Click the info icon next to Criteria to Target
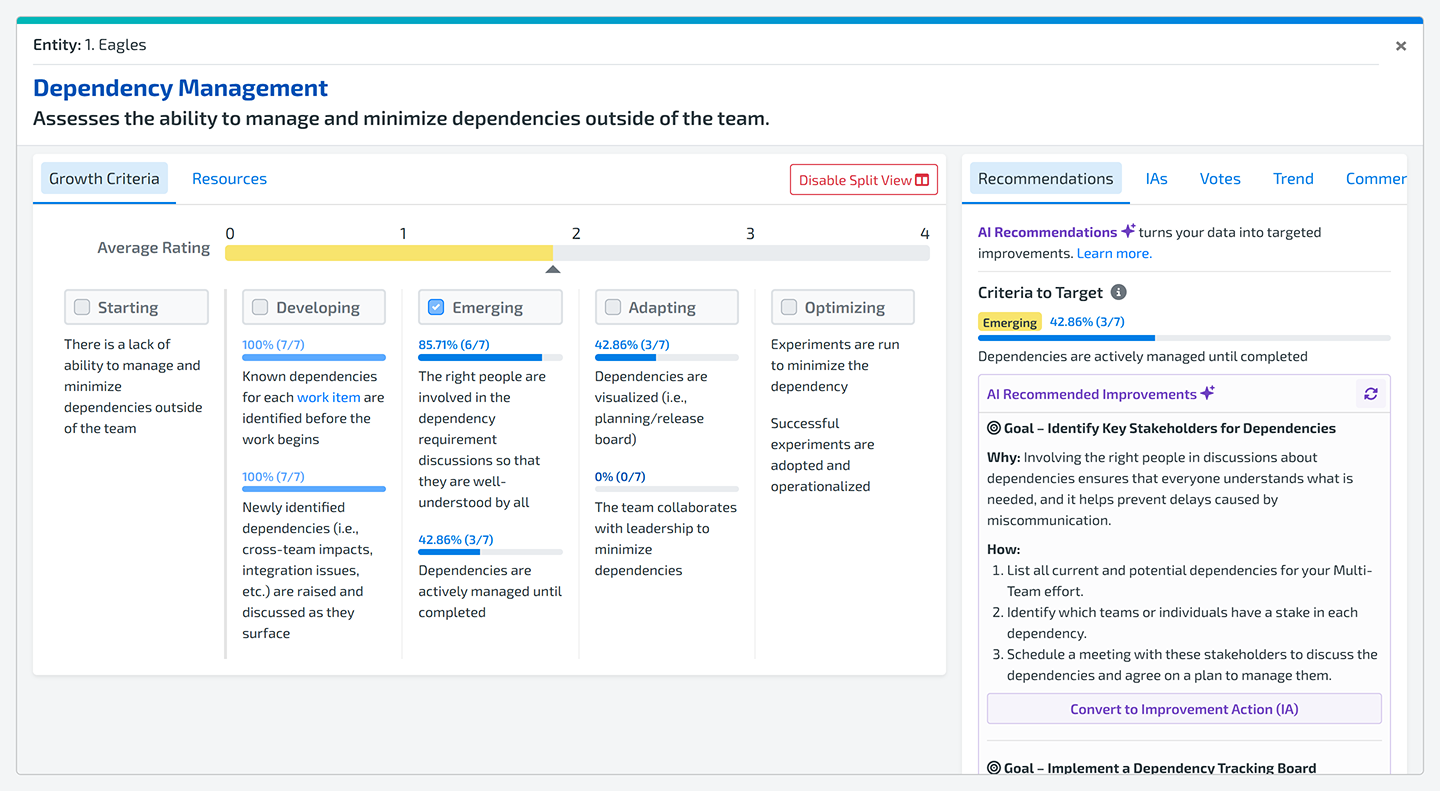The image size is (1440, 791). click(1119, 292)
